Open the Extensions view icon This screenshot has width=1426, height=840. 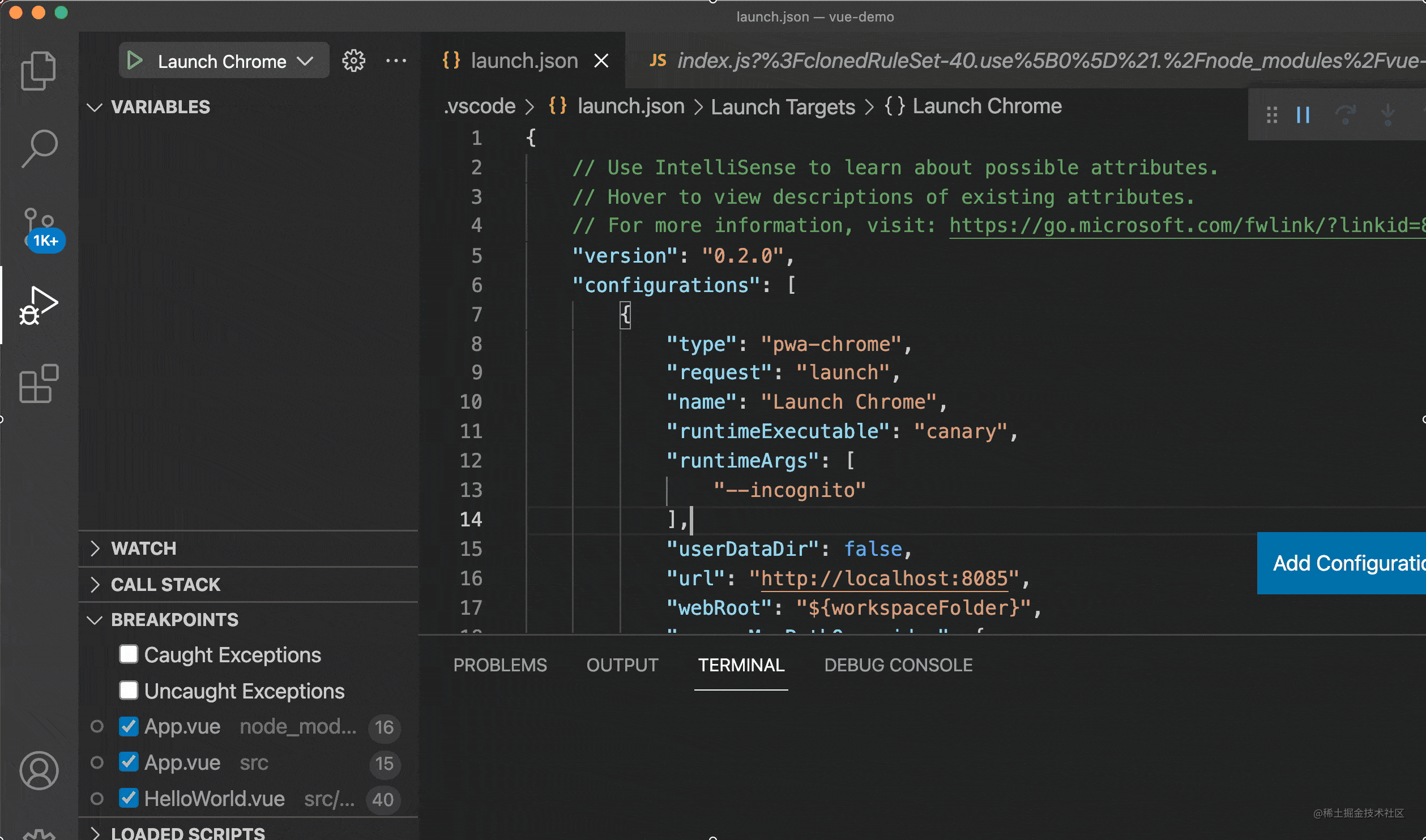[39, 383]
